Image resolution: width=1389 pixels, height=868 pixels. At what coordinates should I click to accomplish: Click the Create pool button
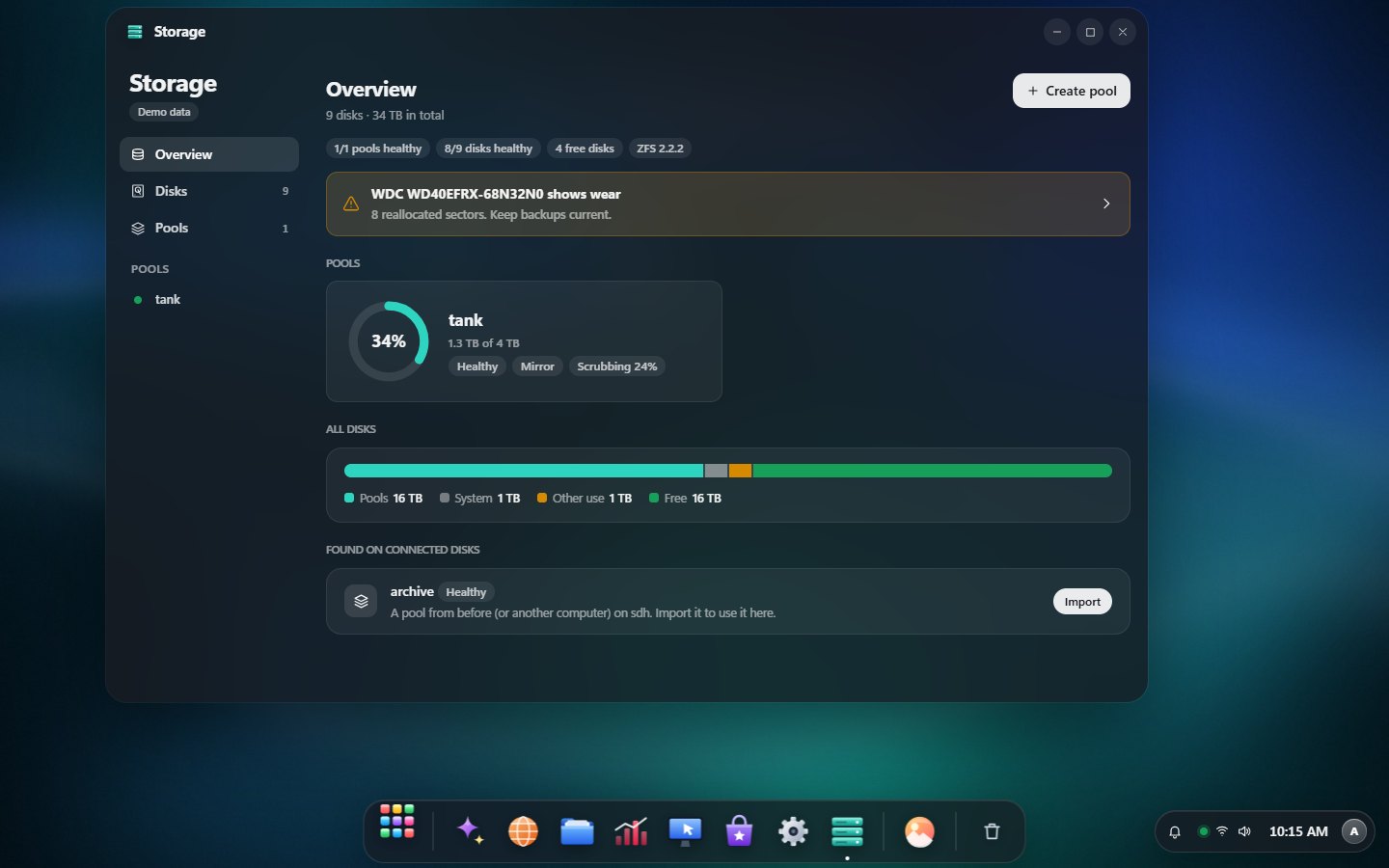coord(1071,91)
